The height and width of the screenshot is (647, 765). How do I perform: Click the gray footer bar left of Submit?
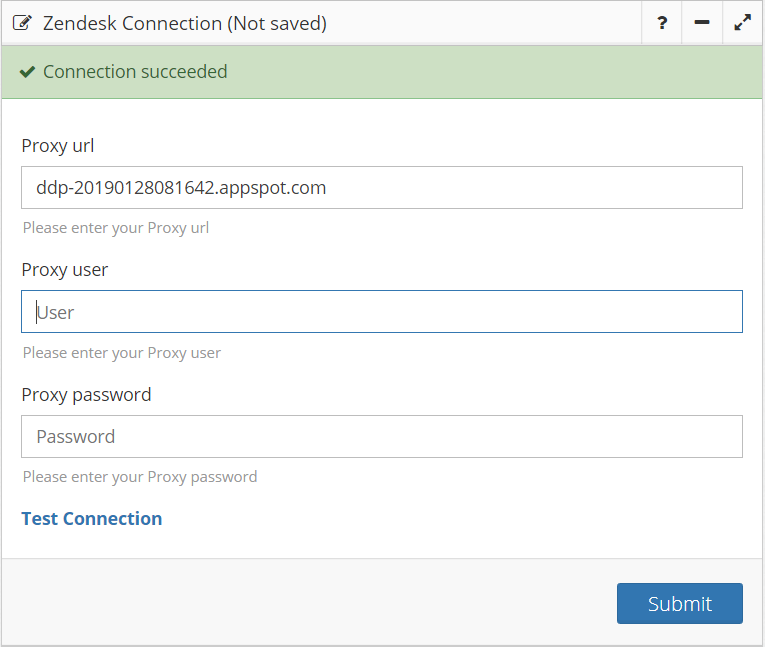tap(300, 603)
